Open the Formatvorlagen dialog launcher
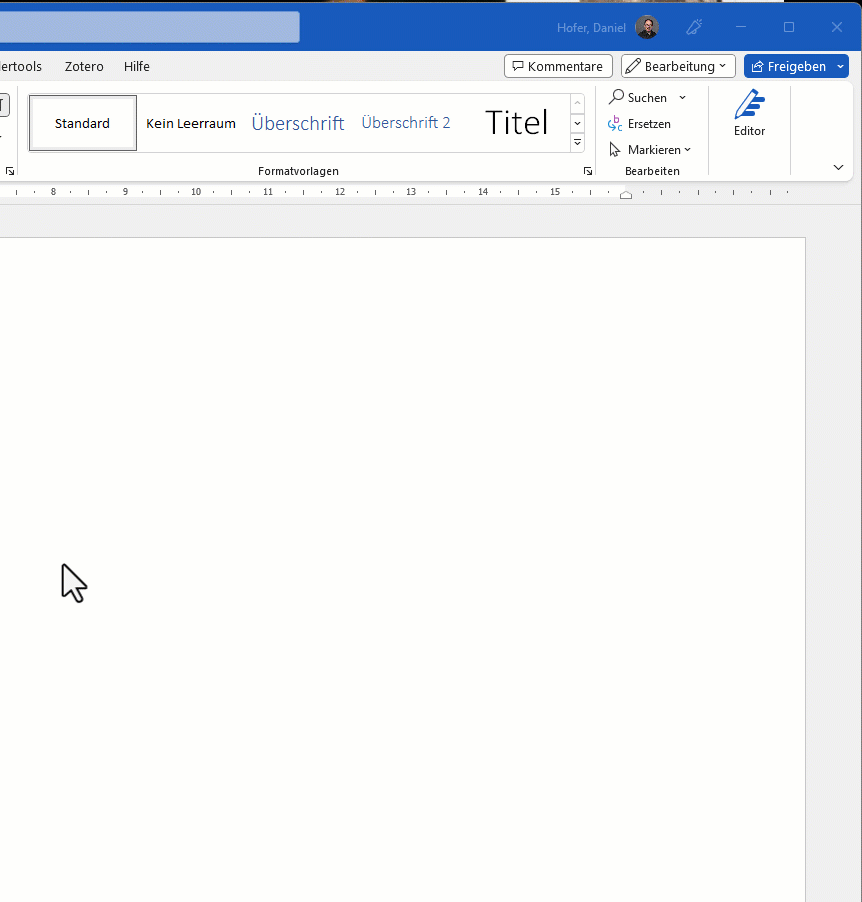The image size is (862, 902). coord(588,171)
